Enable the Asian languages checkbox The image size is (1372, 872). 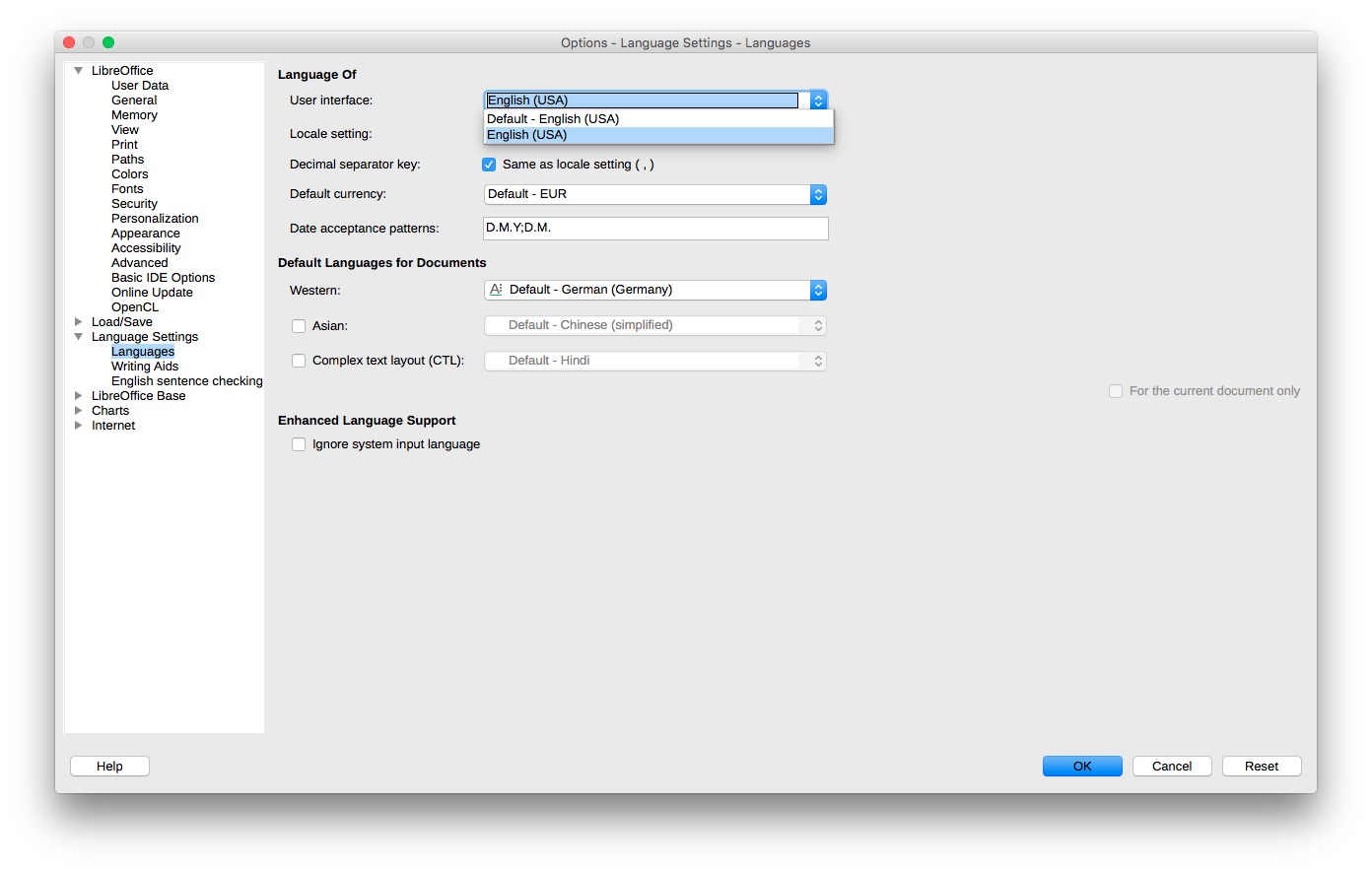click(299, 326)
